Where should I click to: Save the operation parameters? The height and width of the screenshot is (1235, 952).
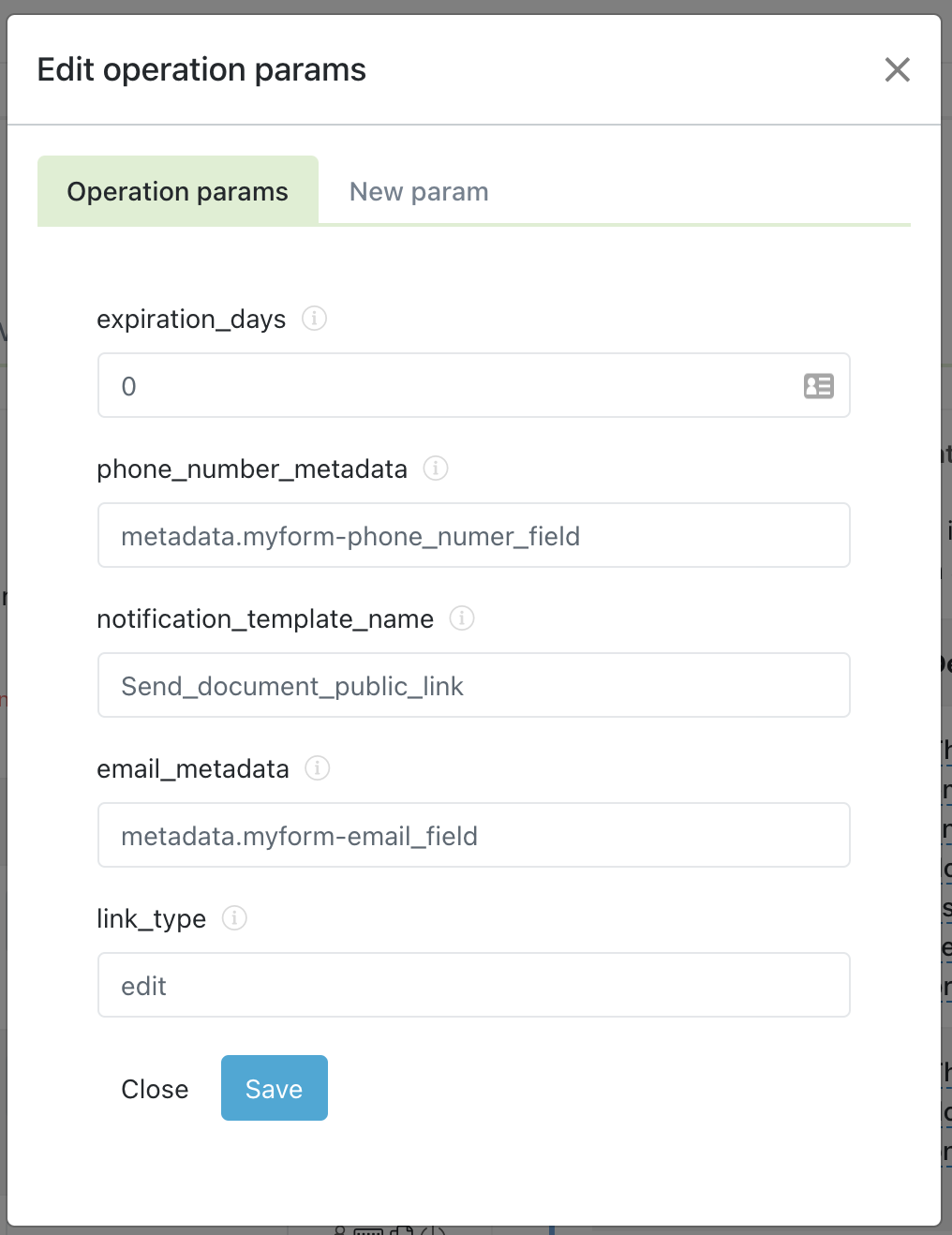pos(274,1088)
